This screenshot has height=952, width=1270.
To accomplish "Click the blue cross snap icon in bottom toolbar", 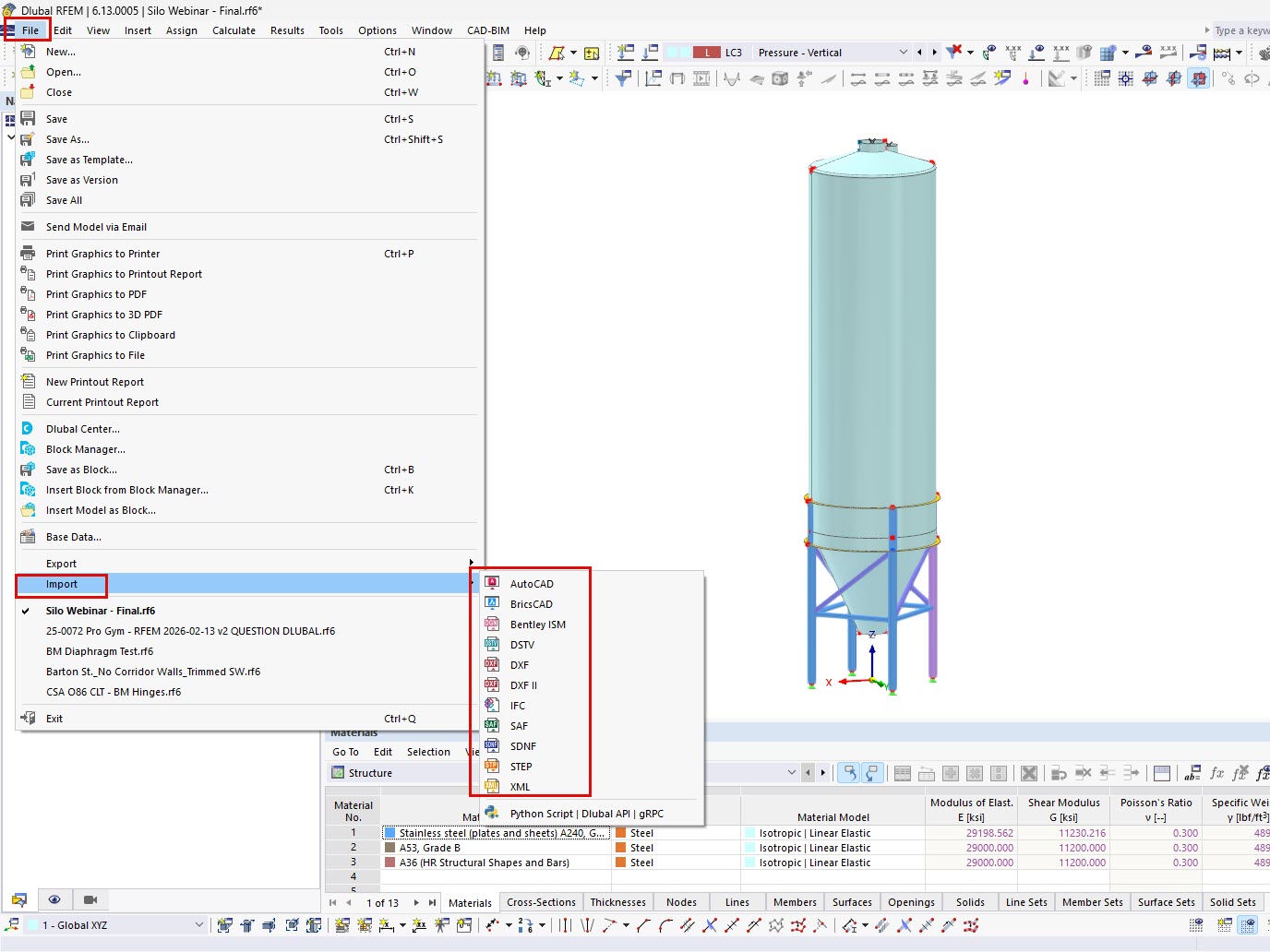I will (710, 925).
